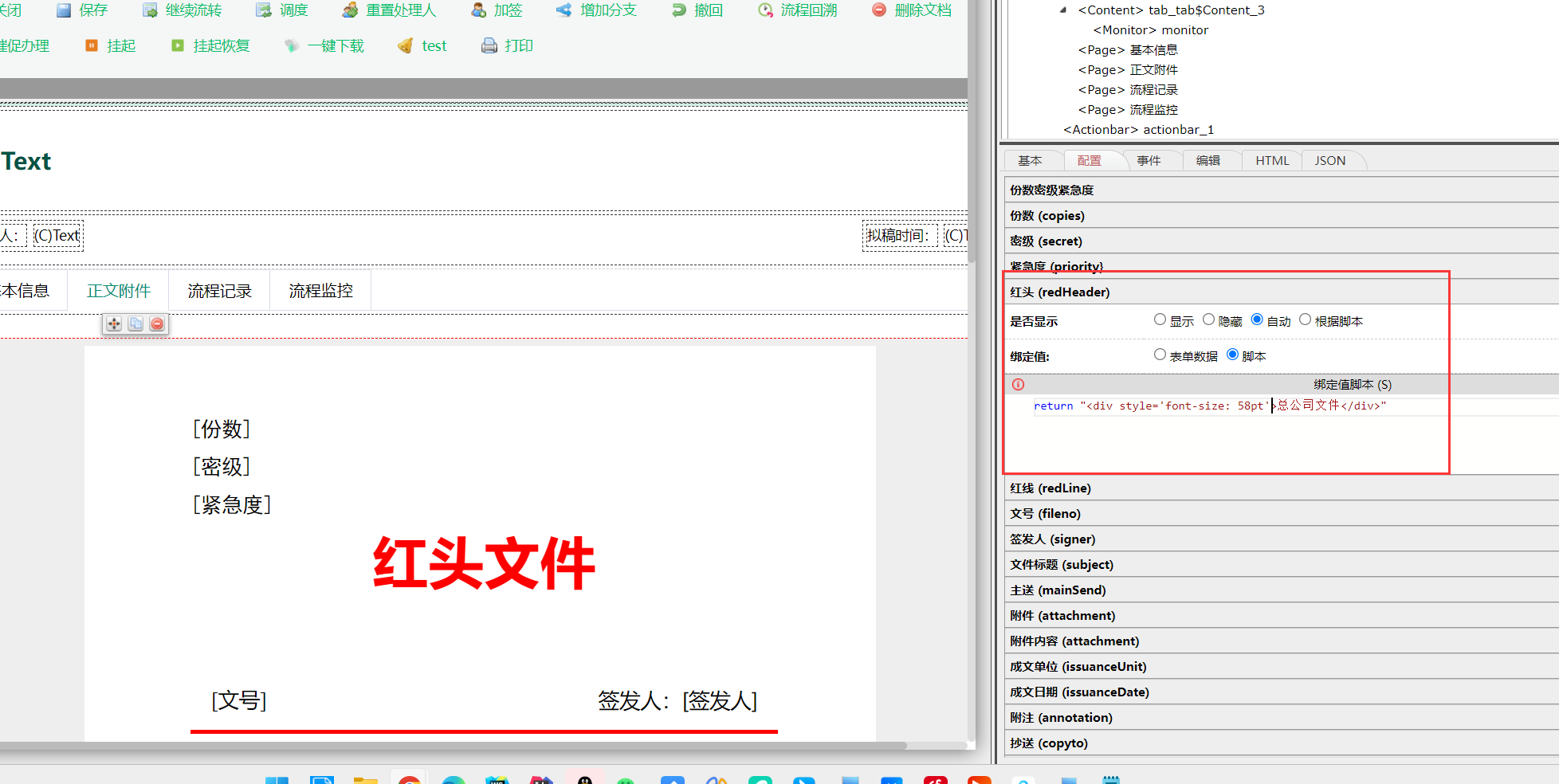
Task: Click the 保存 save icon in the toolbar
Action: coord(64,10)
